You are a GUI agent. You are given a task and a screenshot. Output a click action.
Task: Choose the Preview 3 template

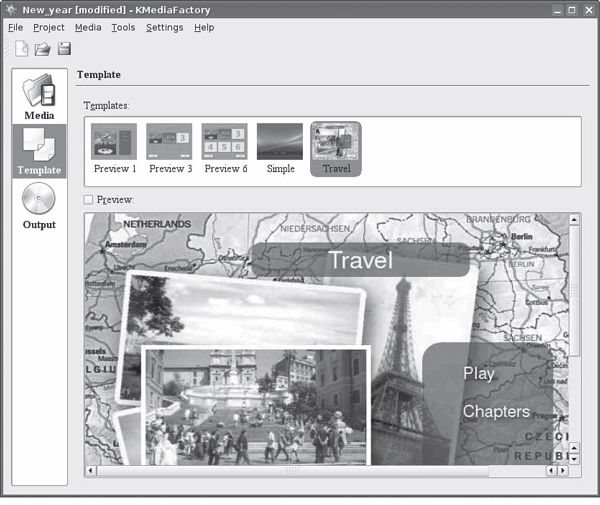click(169, 148)
